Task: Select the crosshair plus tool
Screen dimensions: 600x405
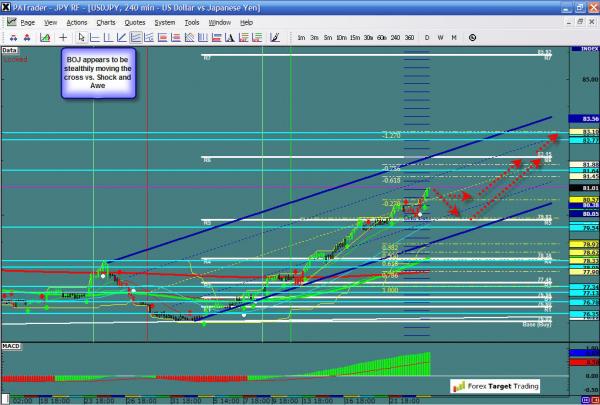Action: pyautogui.click(x=63, y=38)
